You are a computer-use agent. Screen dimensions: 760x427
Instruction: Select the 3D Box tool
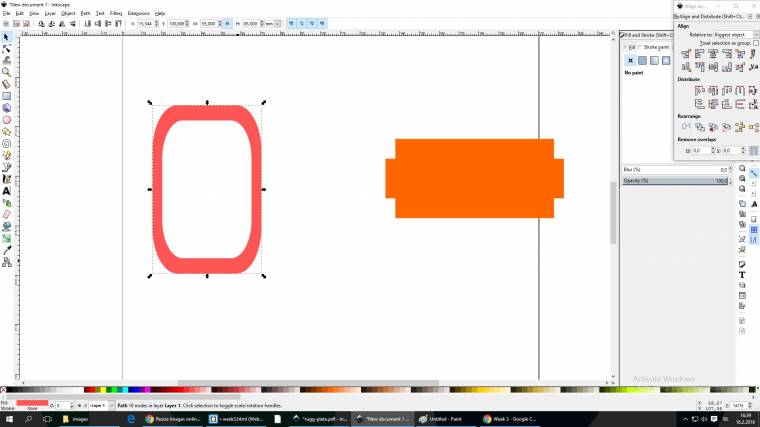[x=6, y=108]
